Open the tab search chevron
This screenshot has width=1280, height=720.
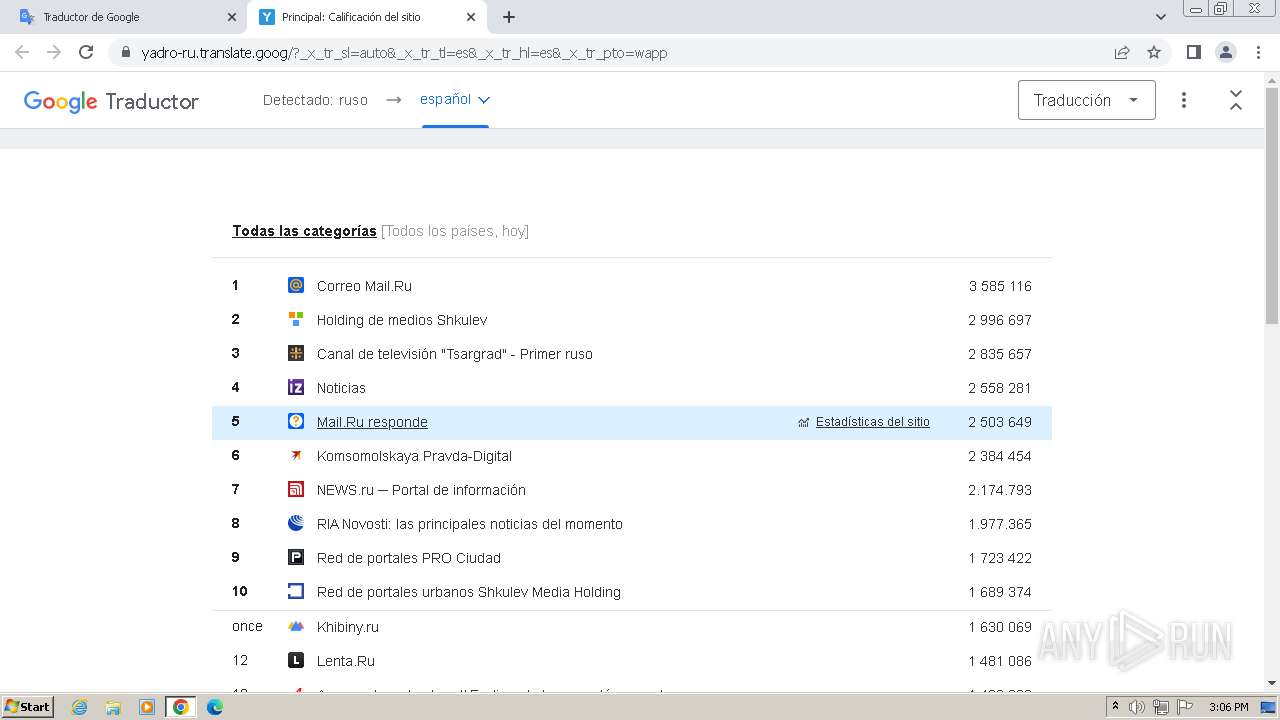tap(1161, 17)
